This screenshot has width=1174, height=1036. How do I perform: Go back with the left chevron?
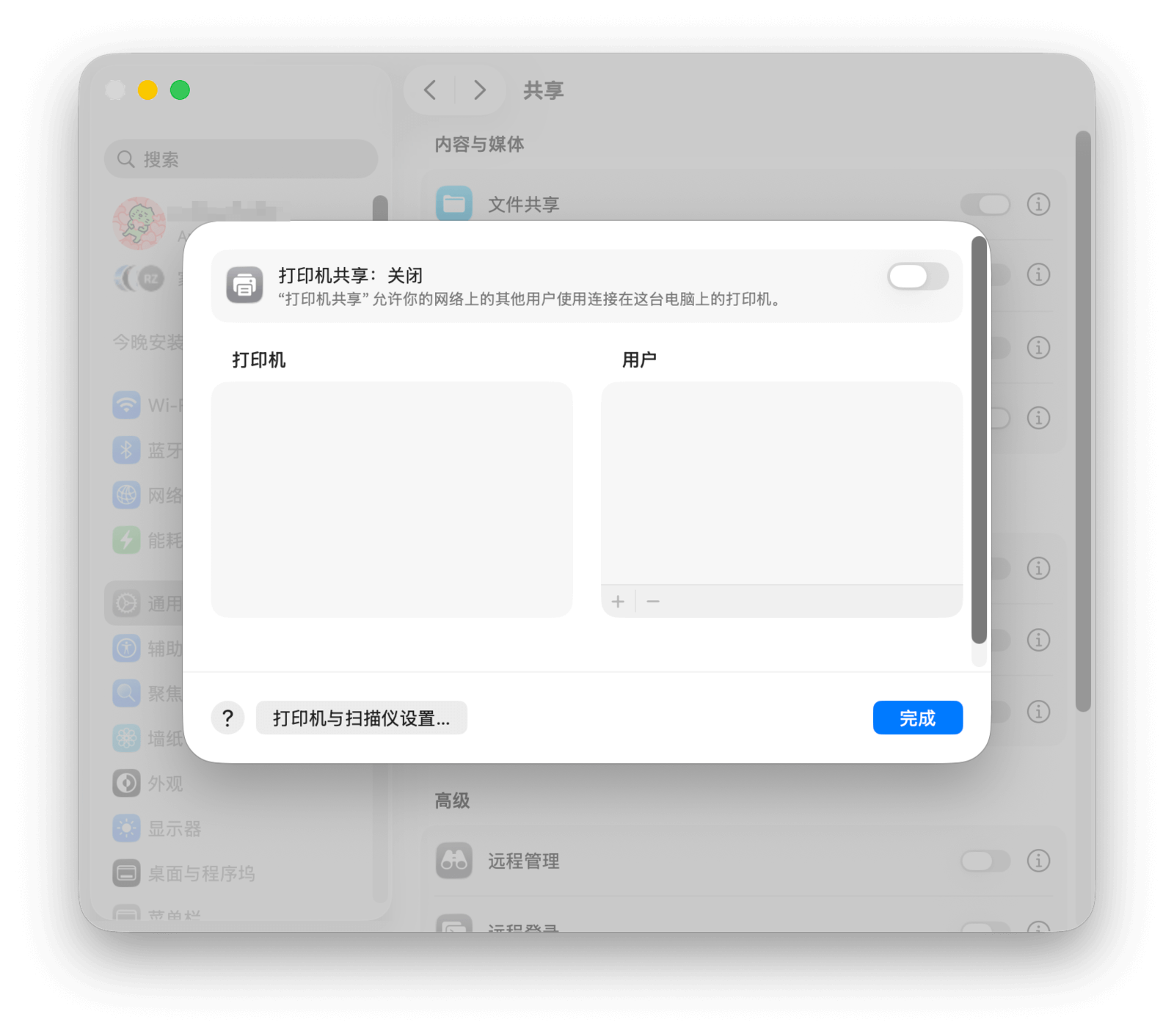coord(430,90)
